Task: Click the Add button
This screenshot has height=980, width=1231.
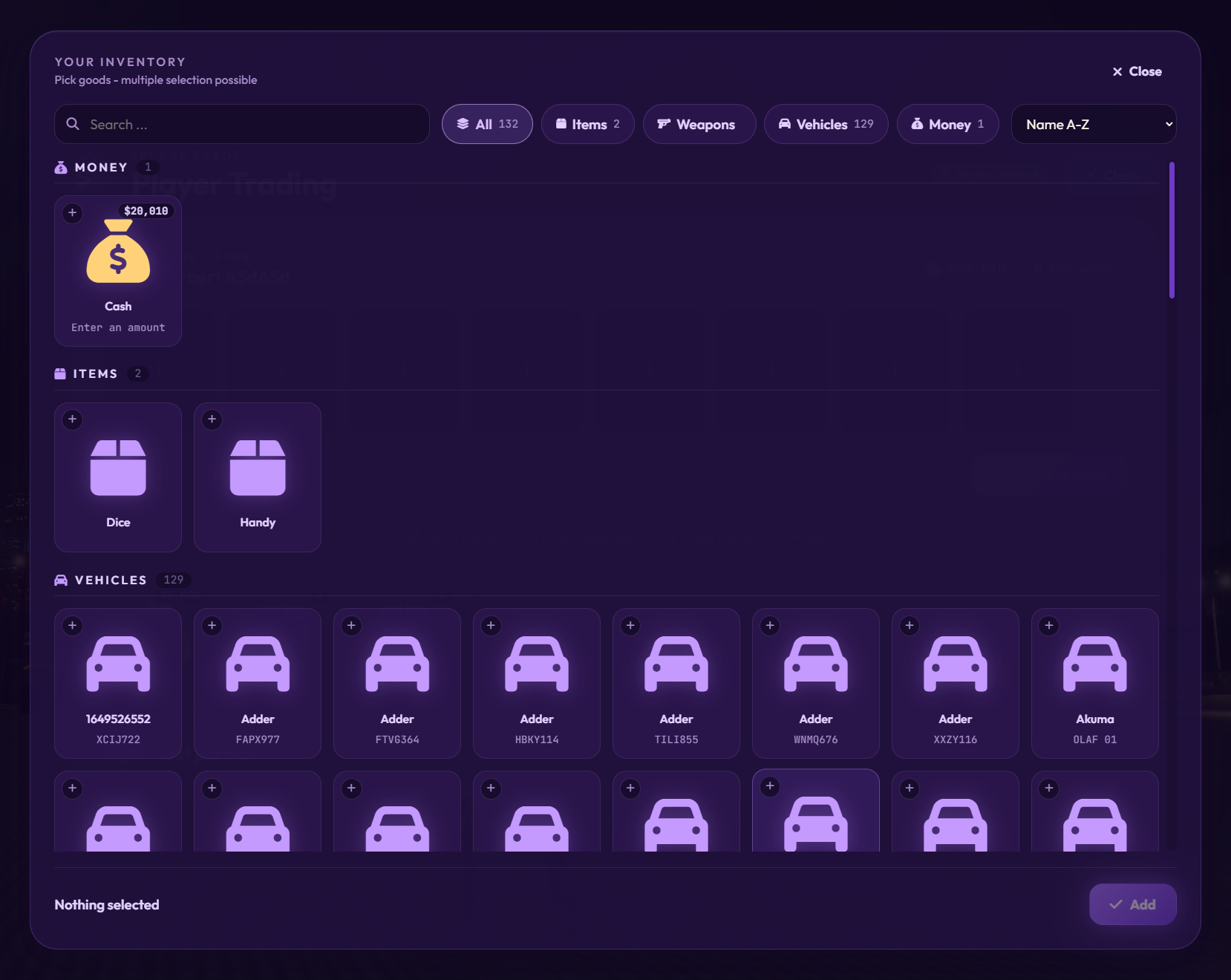Action: (x=1133, y=904)
